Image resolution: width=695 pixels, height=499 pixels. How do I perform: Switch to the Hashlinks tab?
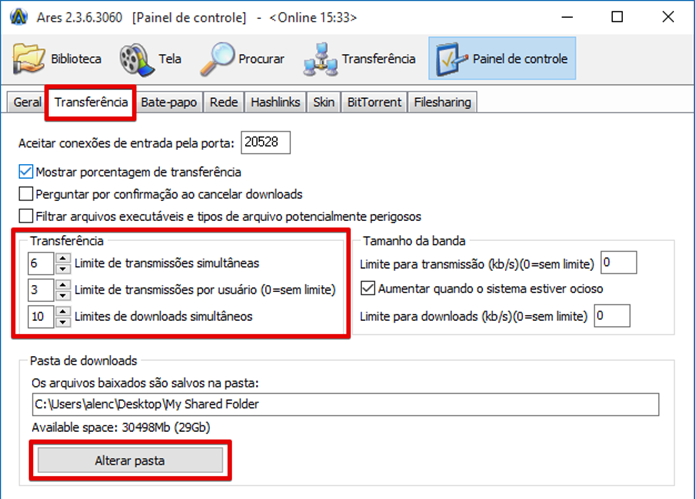click(x=275, y=102)
